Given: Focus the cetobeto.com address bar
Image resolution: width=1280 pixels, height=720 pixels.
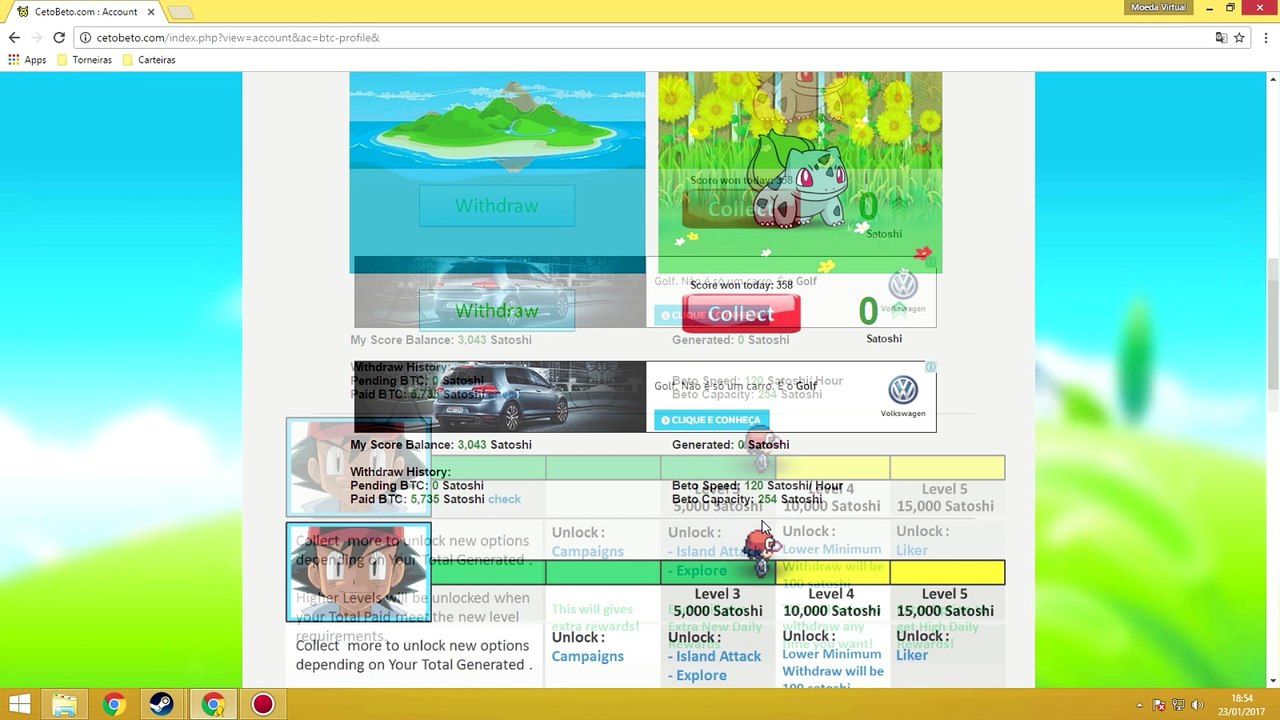Looking at the screenshot, I should pos(640,37).
